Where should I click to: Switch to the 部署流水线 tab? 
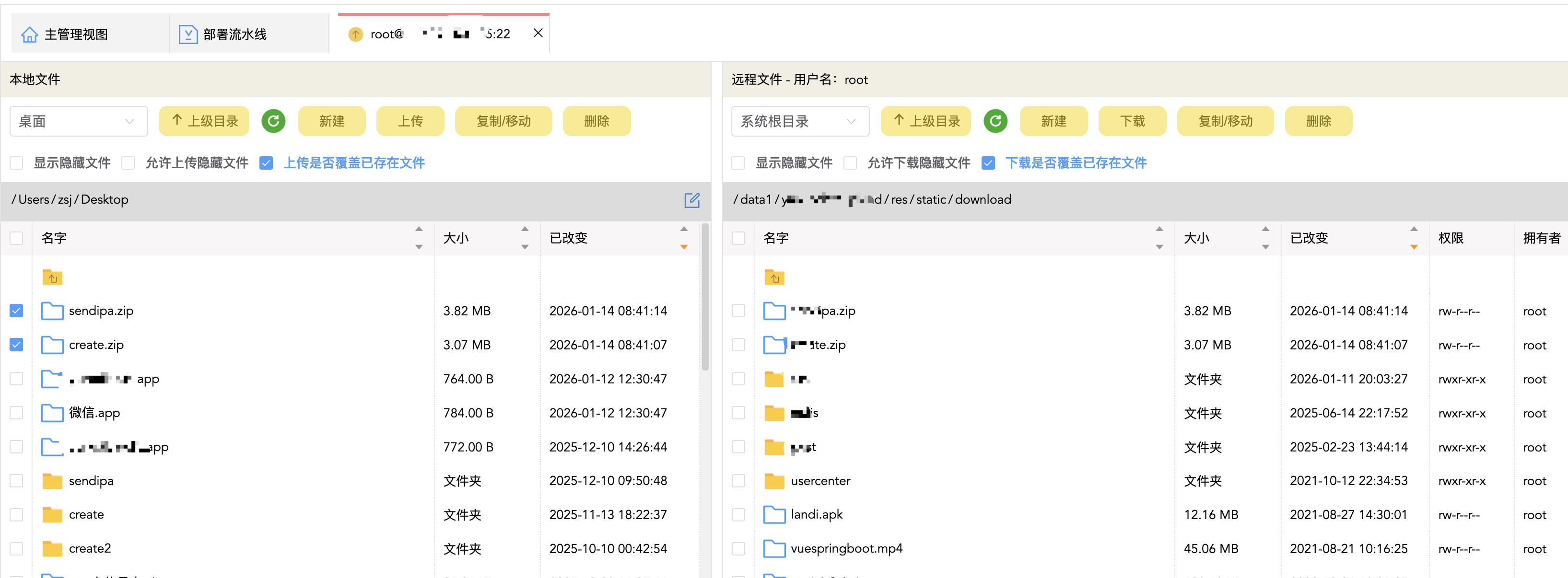tap(234, 34)
